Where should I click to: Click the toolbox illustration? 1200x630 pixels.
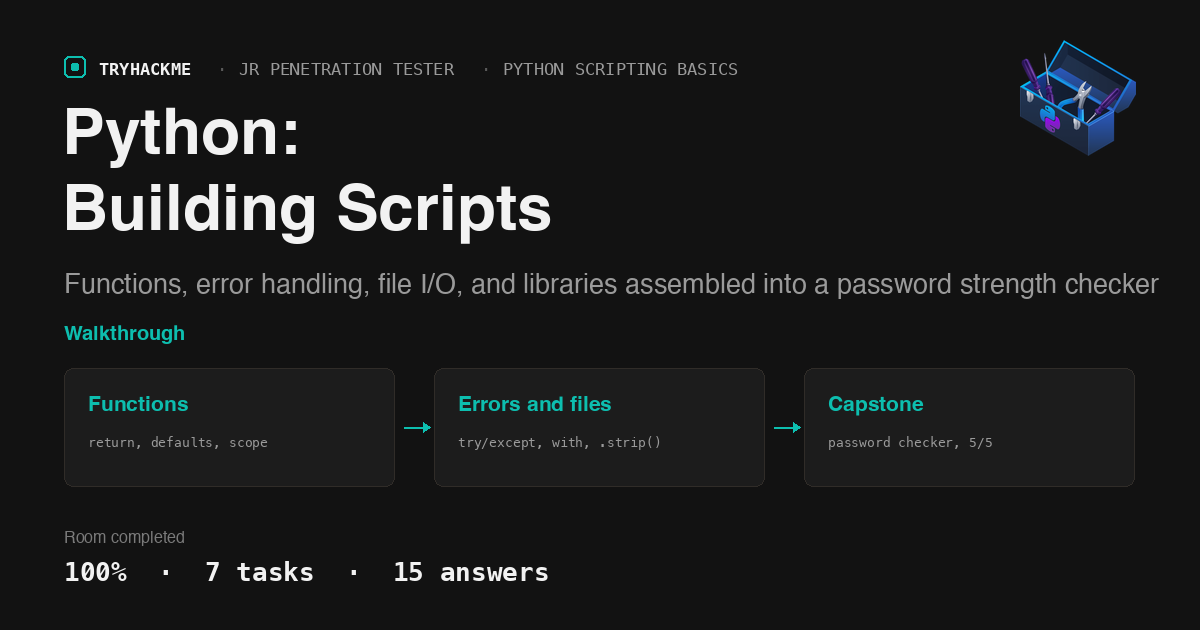pyautogui.click(x=1078, y=98)
